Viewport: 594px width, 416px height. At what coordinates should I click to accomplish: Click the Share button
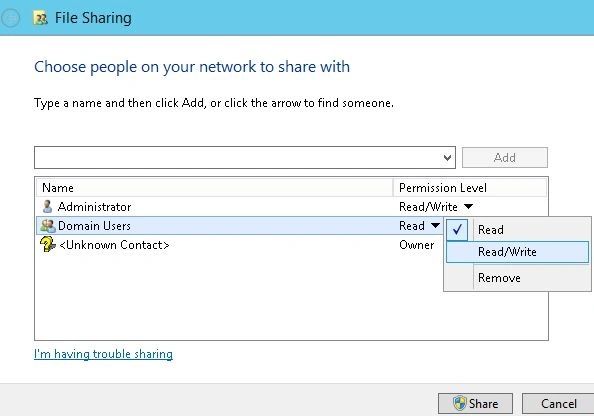coord(475,403)
